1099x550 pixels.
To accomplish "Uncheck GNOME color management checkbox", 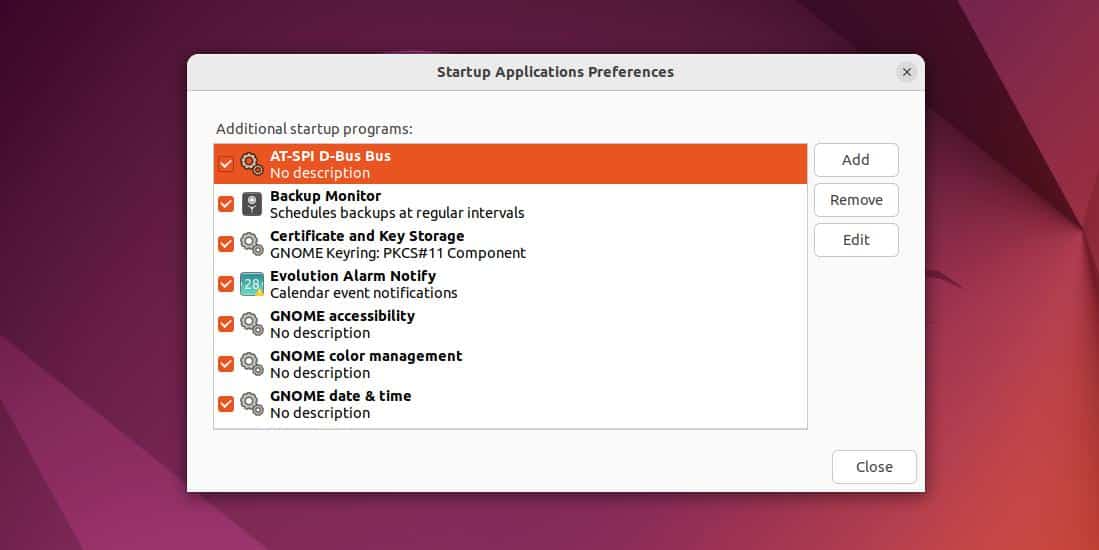I will 226,364.
